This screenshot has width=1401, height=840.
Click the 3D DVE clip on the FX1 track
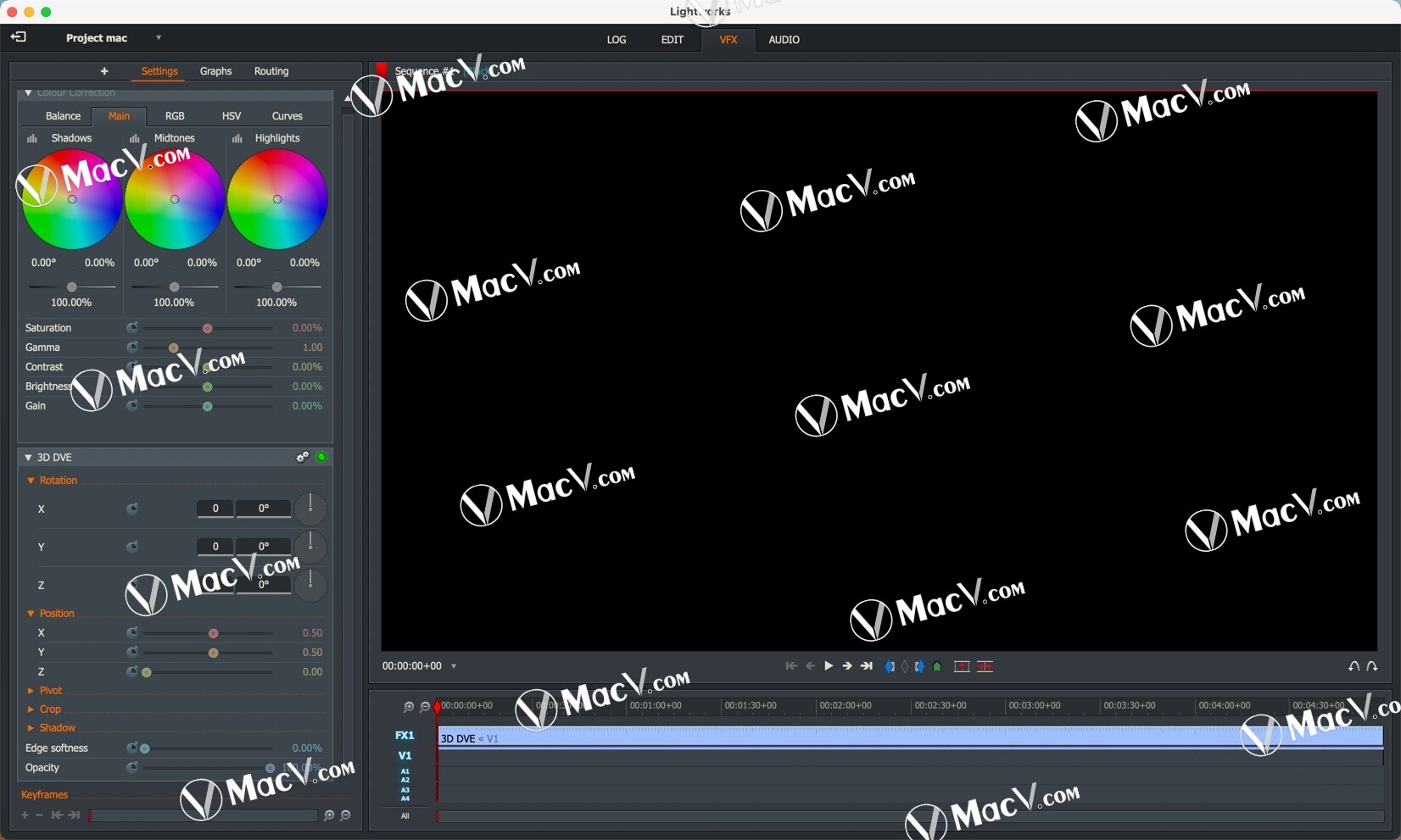(910, 738)
